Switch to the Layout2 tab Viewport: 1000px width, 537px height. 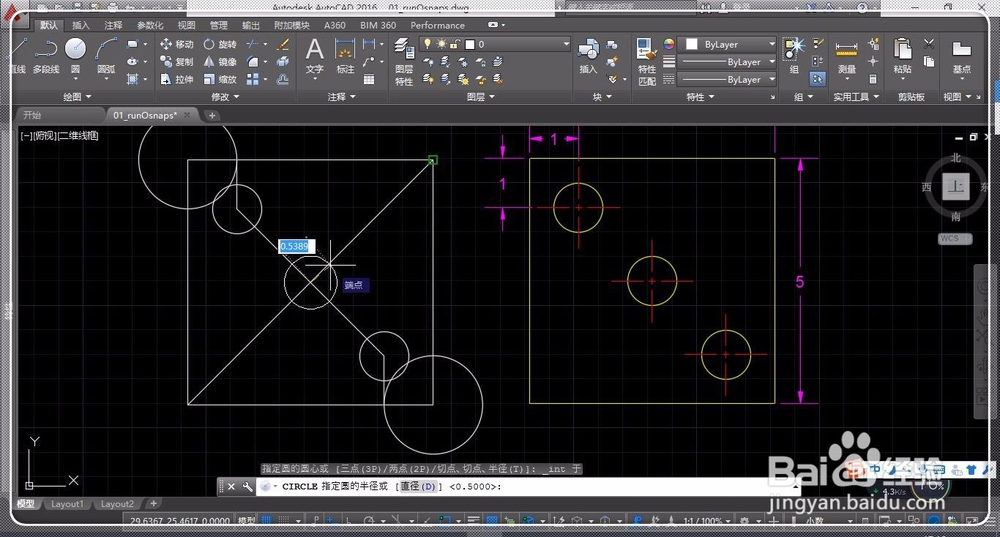(117, 504)
